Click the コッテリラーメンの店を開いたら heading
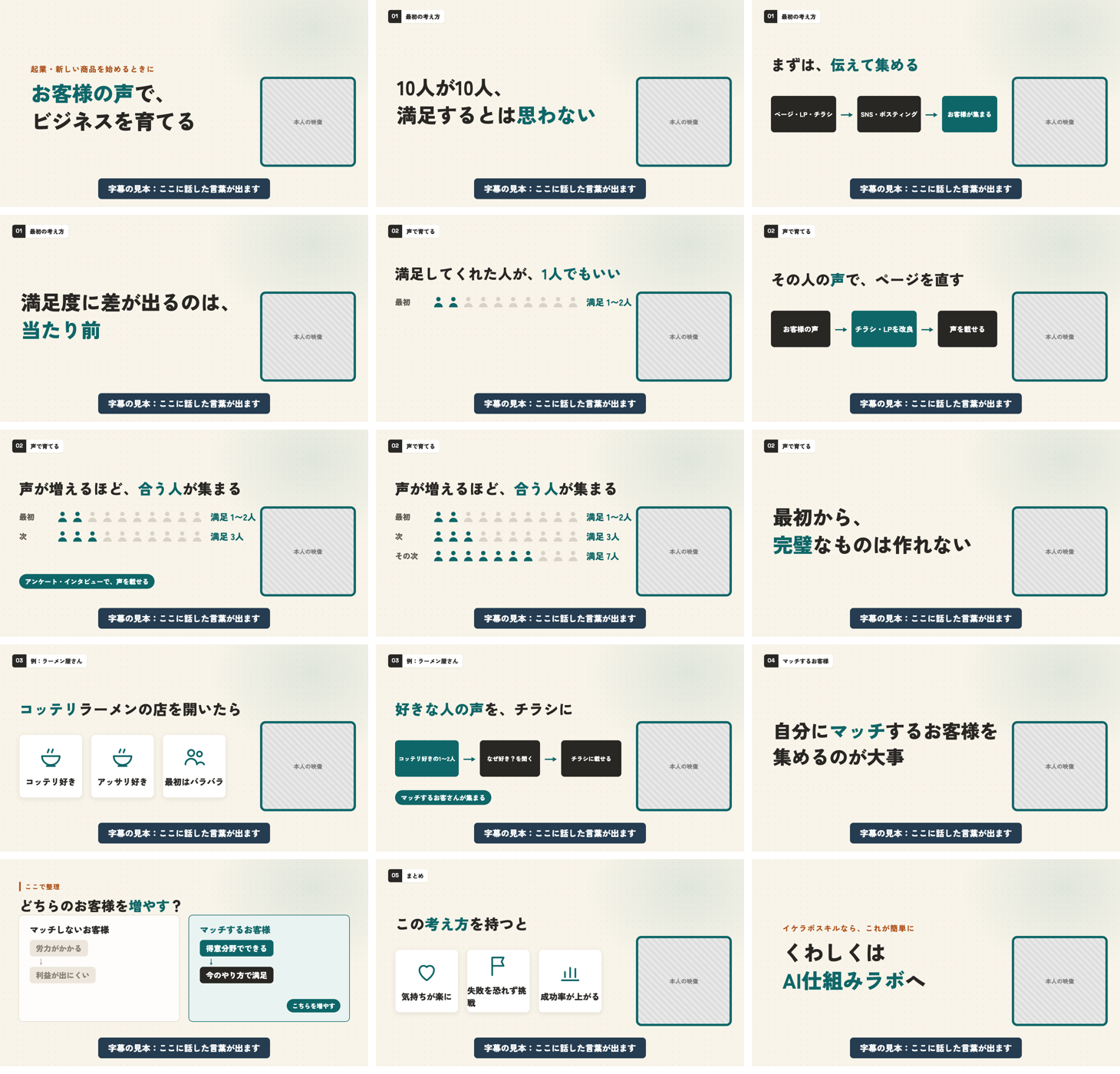 coord(130,710)
